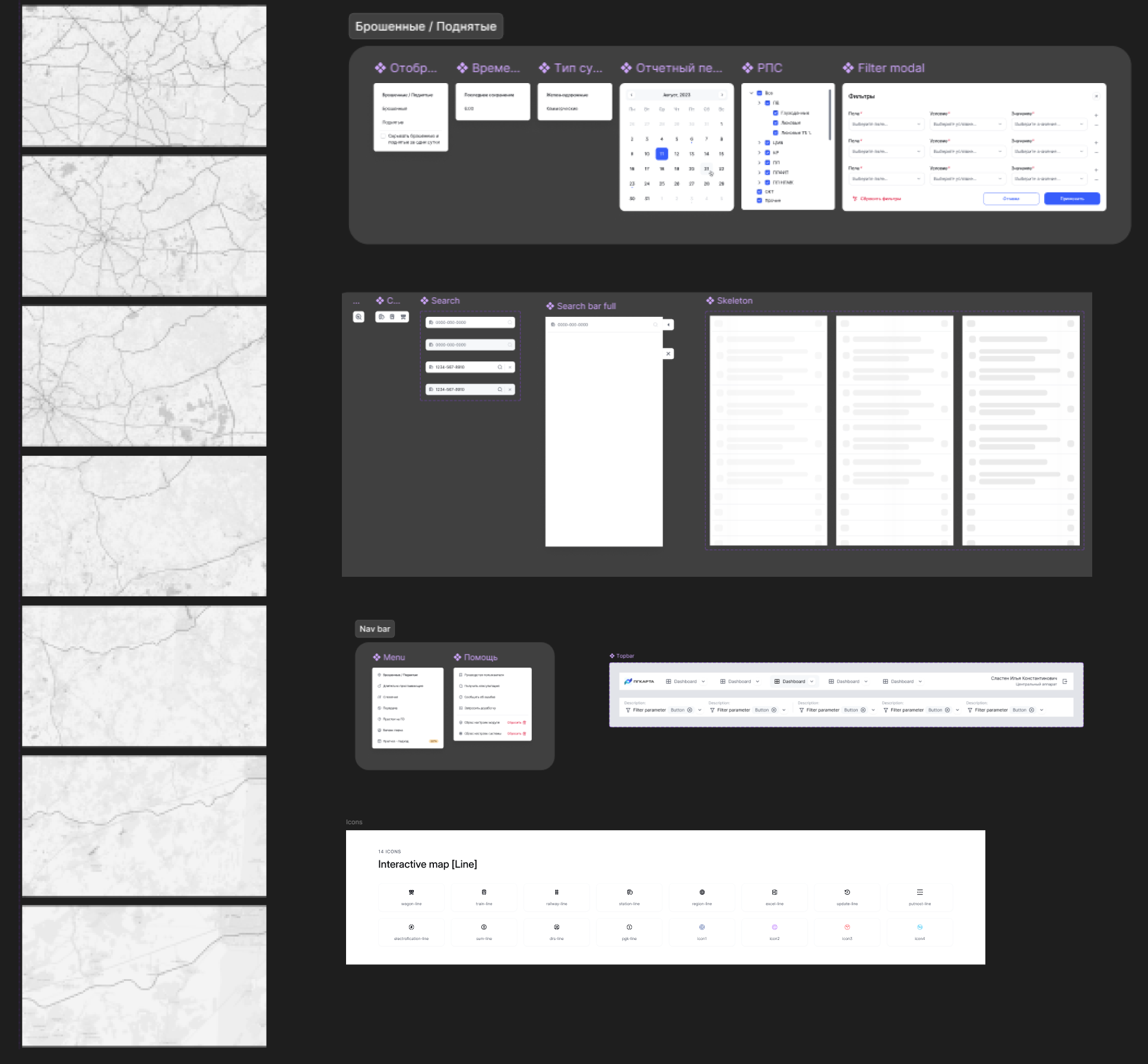The image size is (1148, 1064).
Task: Select the railway-line icon
Action: click(556, 896)
